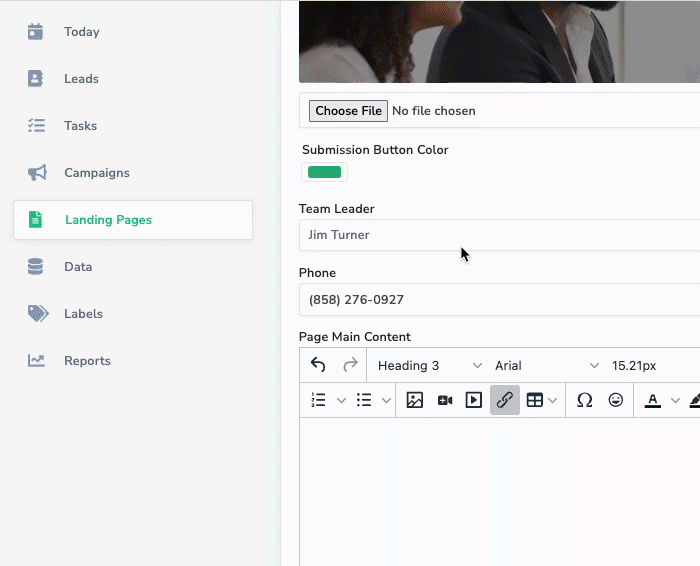View the Reports page

tap(88, 361)
